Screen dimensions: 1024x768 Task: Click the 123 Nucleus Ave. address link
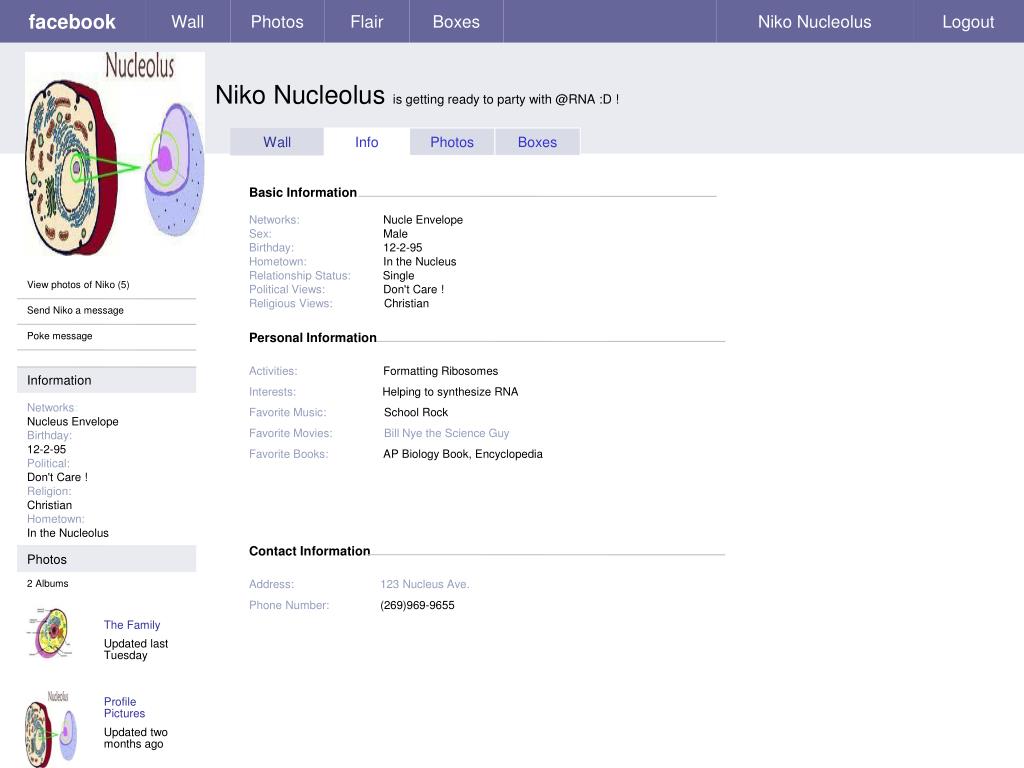coord(424,584)
